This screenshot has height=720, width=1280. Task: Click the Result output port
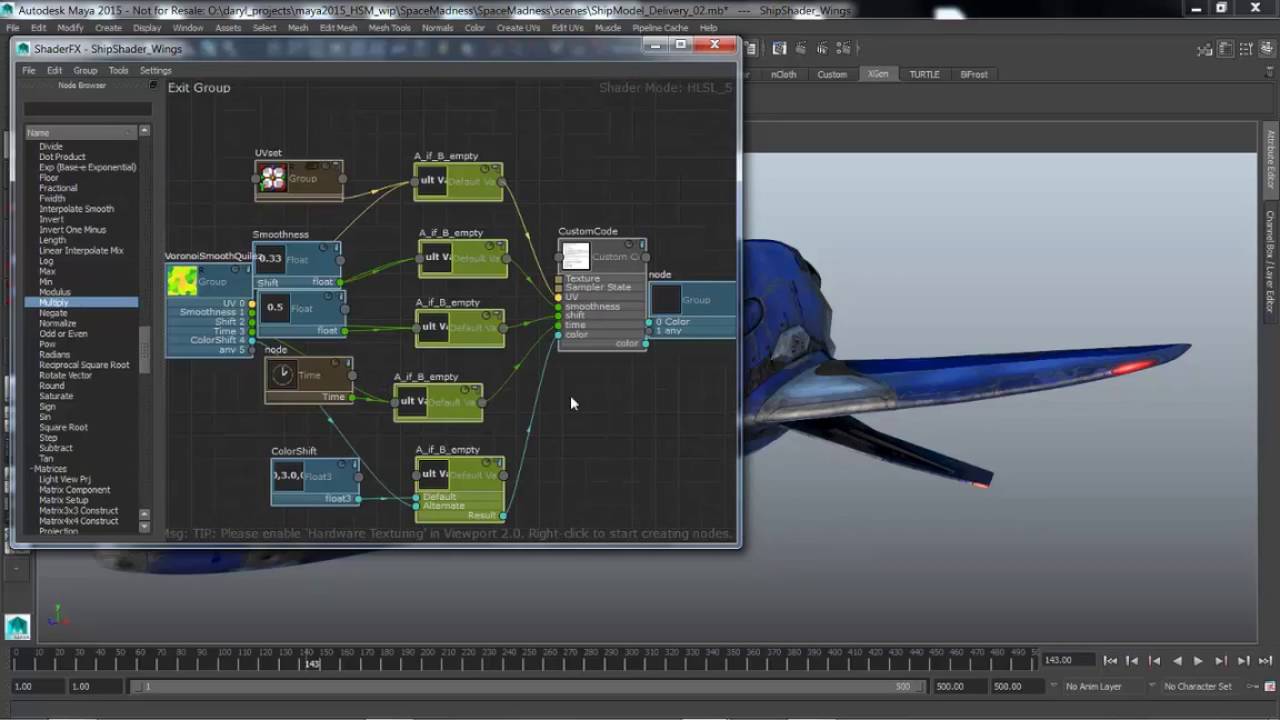tap(502, 515)
